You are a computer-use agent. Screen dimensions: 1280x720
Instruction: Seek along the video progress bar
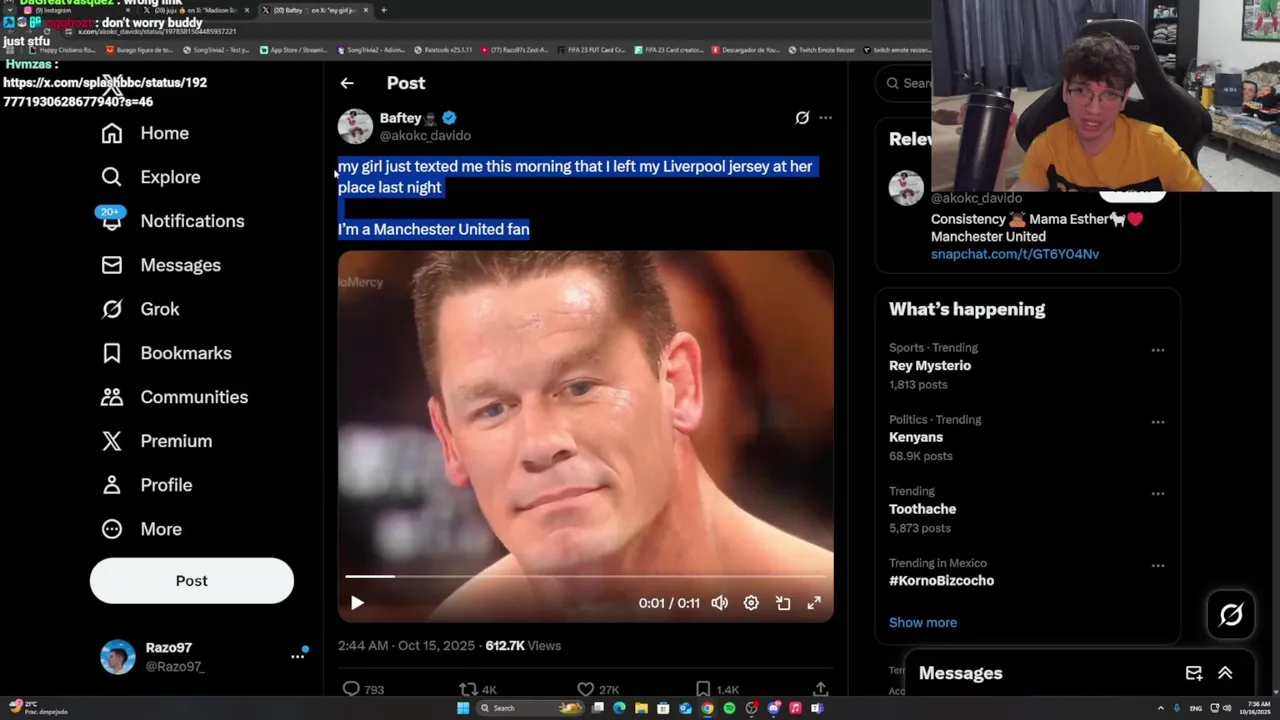(x=585, y=576)
